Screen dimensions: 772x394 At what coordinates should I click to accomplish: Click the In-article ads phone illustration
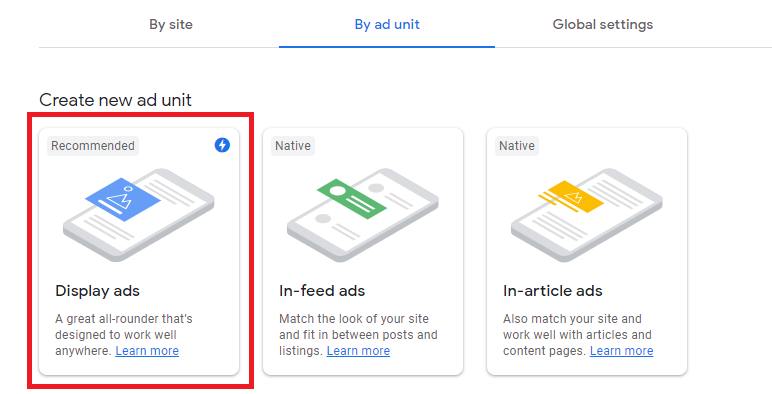click(587, 215)
